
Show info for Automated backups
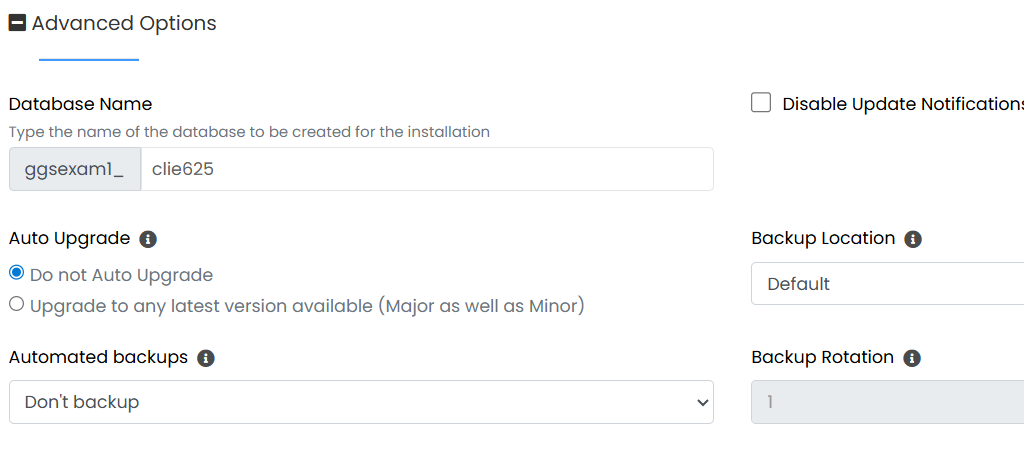(206, 358)
